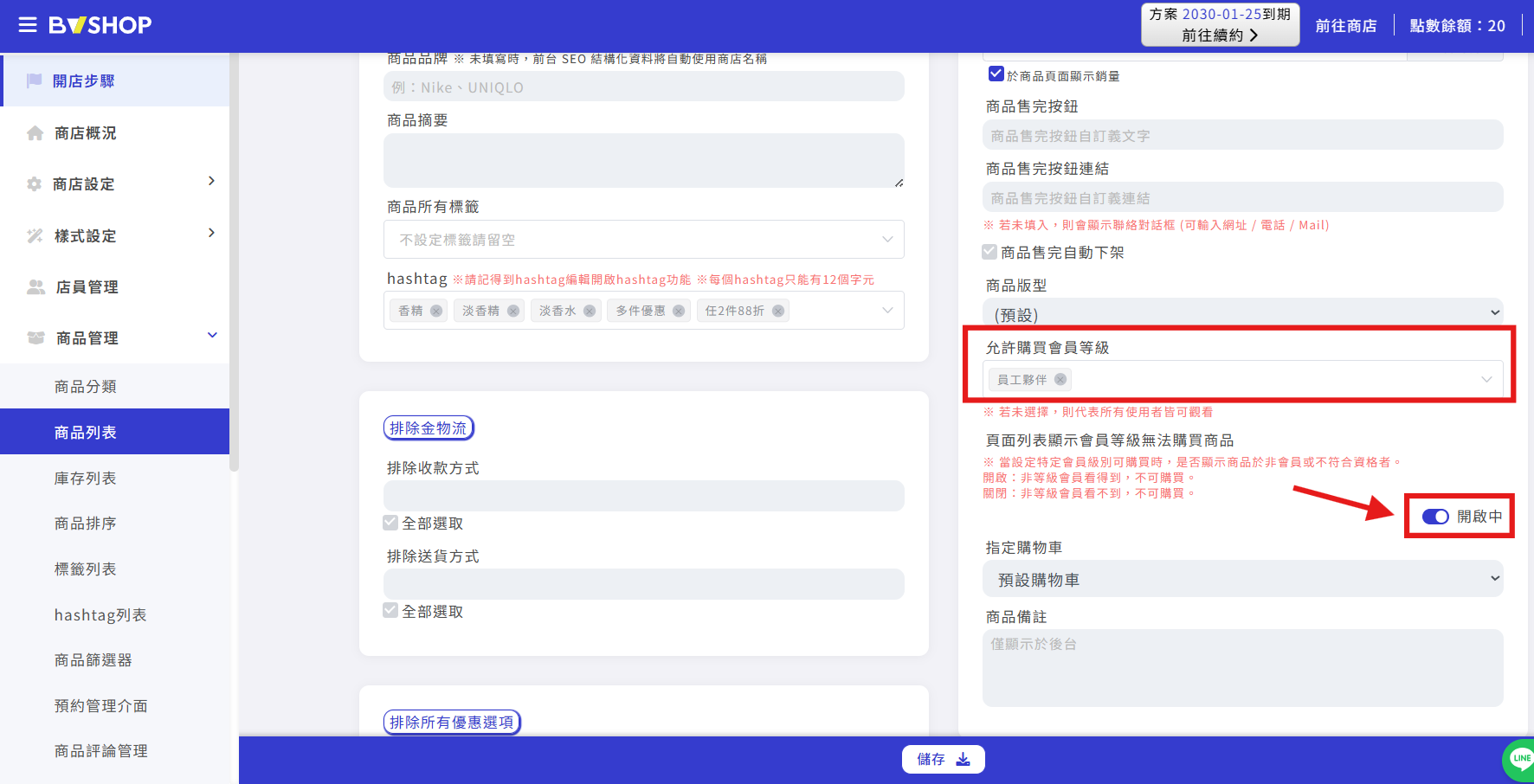Click the gear icon beside 商店設定
This screenshot has height=784, width=1534.
pos(35,184)
